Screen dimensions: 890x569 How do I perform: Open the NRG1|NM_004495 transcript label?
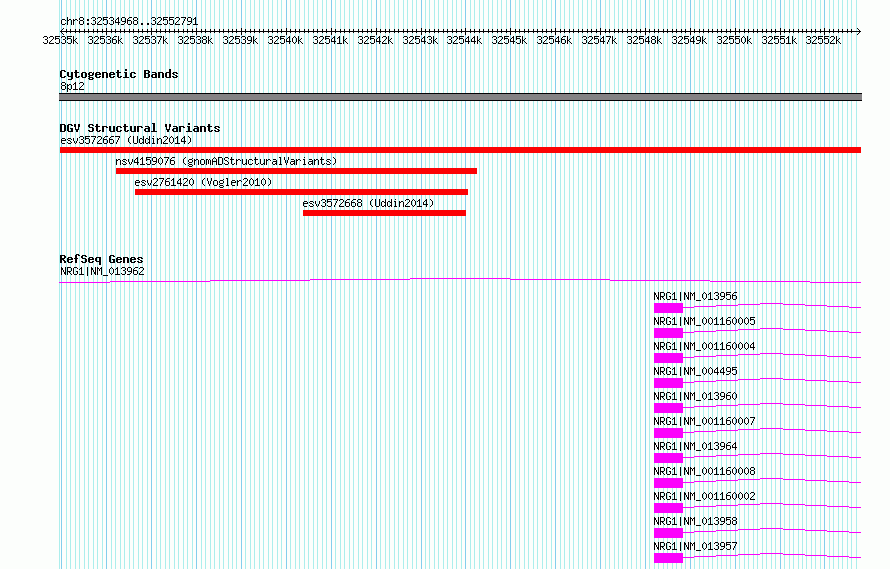tap(695, 371)
